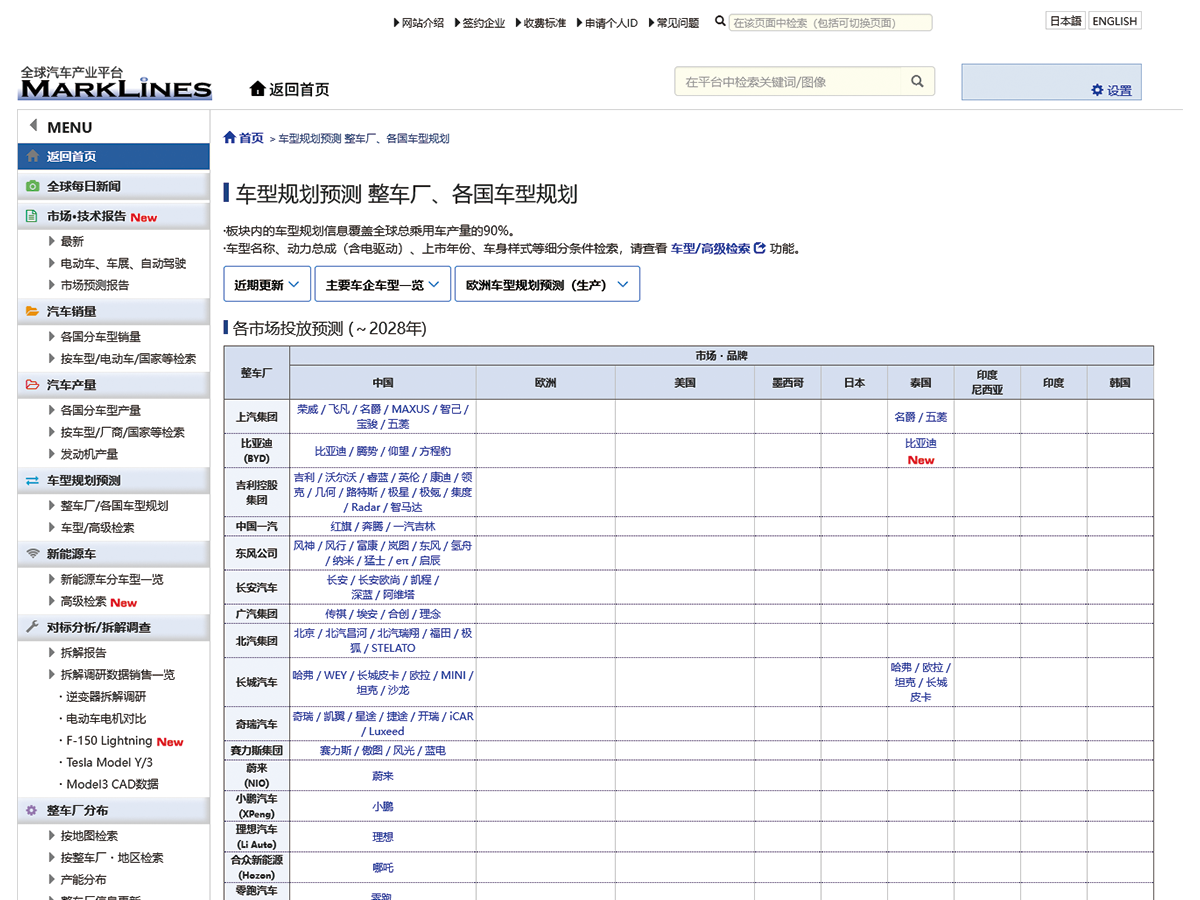Click external link icon after 车型/高级检索
Viewport: 1200px width, 900px height.
coord(760,248)
